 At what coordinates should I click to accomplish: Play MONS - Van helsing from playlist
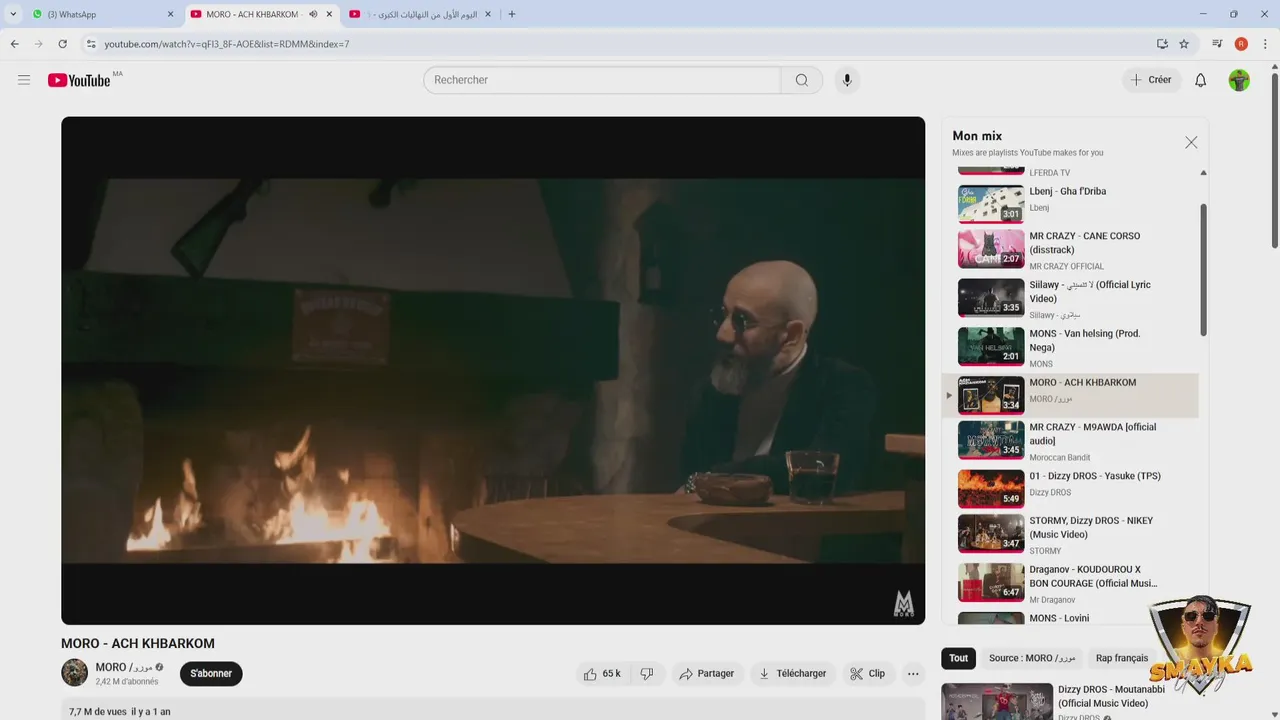[x=1070, y=348]
